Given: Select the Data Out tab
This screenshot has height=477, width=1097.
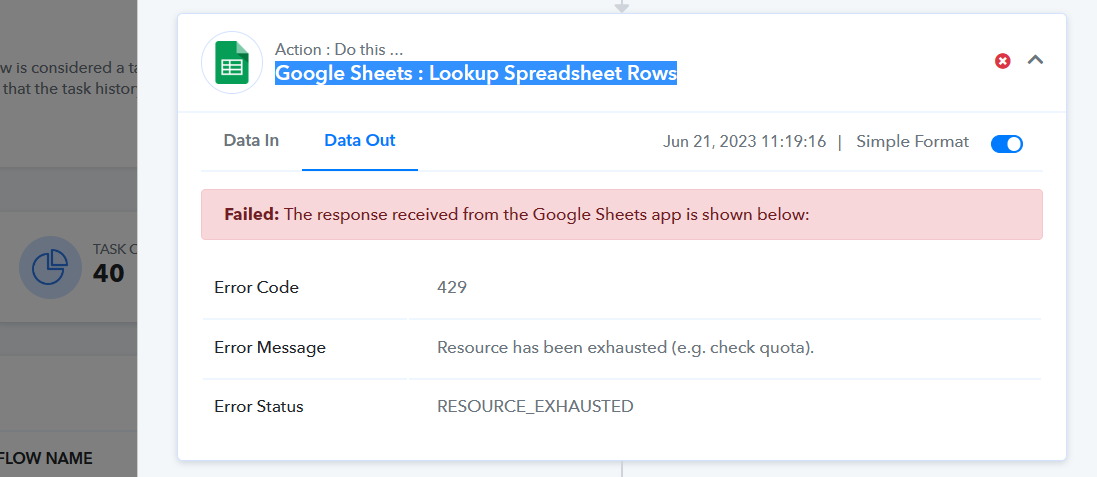Looking at the screenshot, I should coord(360,141).
